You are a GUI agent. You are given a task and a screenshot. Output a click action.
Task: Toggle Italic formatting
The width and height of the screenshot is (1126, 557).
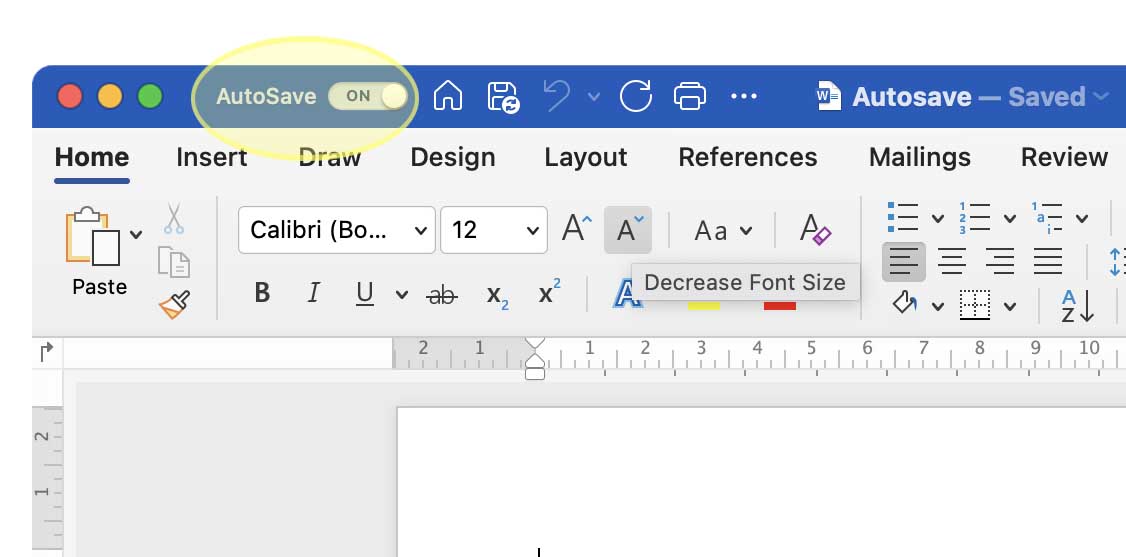(x=313, y=293)
